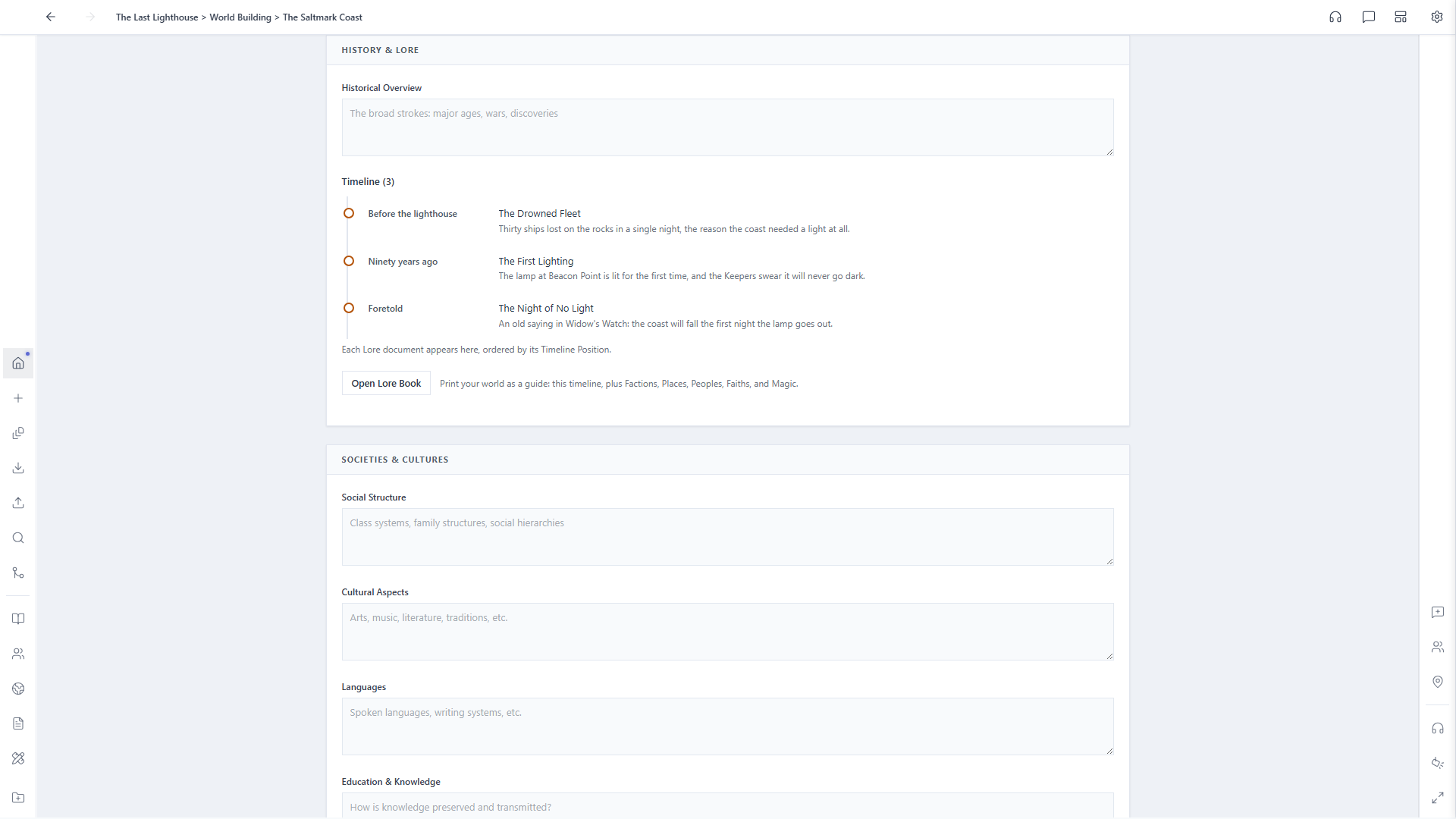Open people icon on right rail
Image resolution: width=1456 pixels, height=819 pixels.
tap(1438, 647)
